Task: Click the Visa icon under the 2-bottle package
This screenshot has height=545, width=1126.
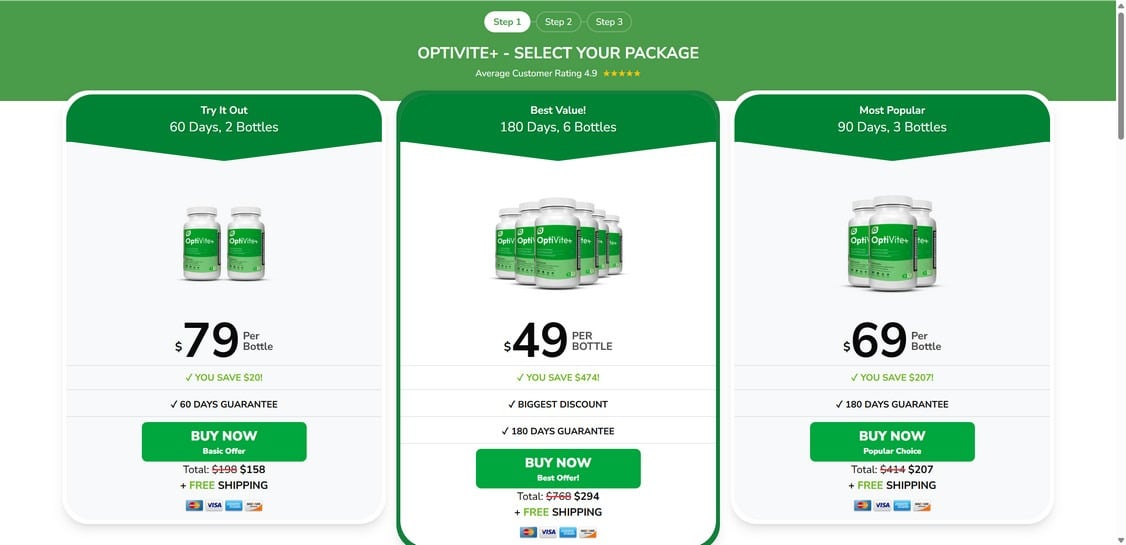Action: tap(214, 506)
